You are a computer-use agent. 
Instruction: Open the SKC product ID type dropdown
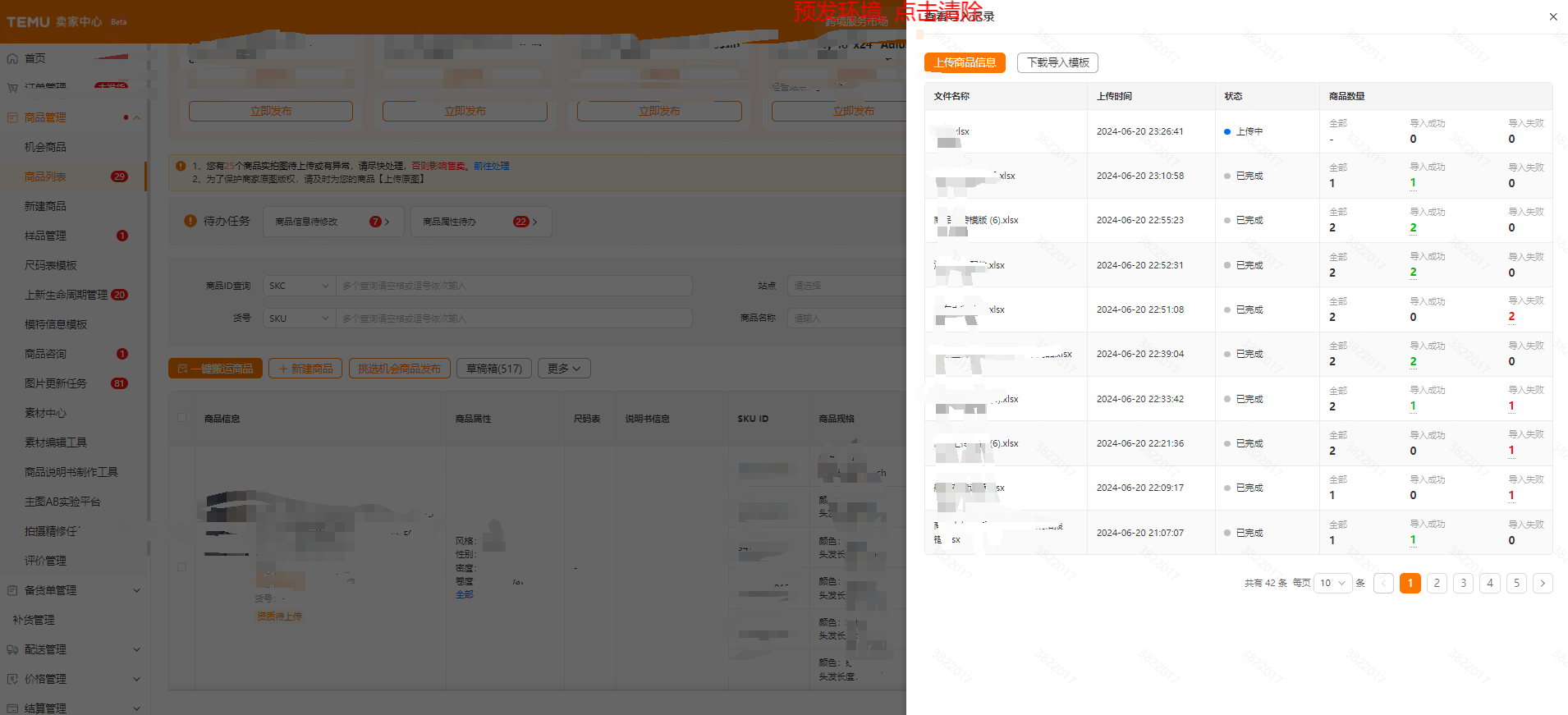pos(299,286)
